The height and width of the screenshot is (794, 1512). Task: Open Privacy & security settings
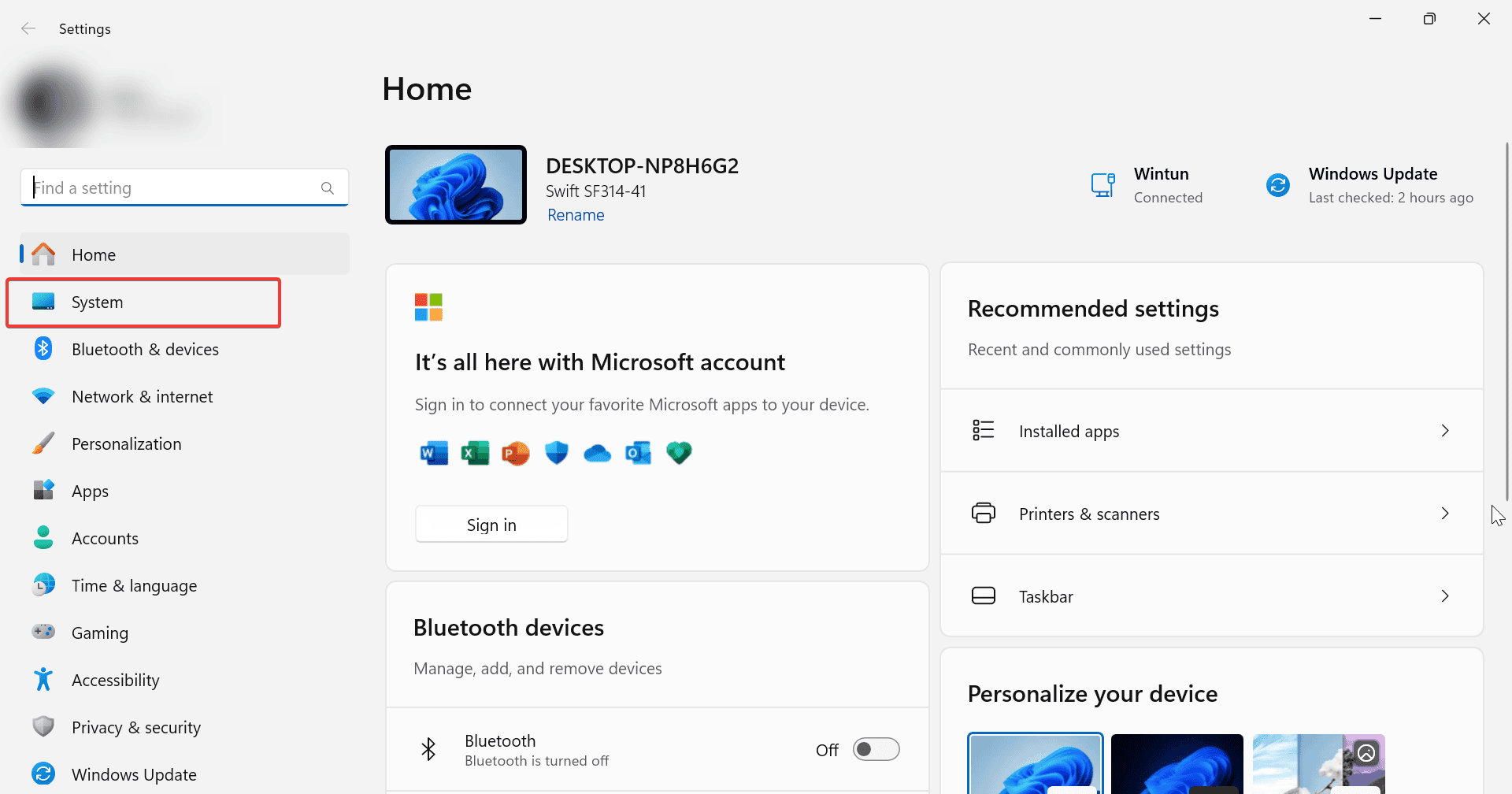coord(135,728)
